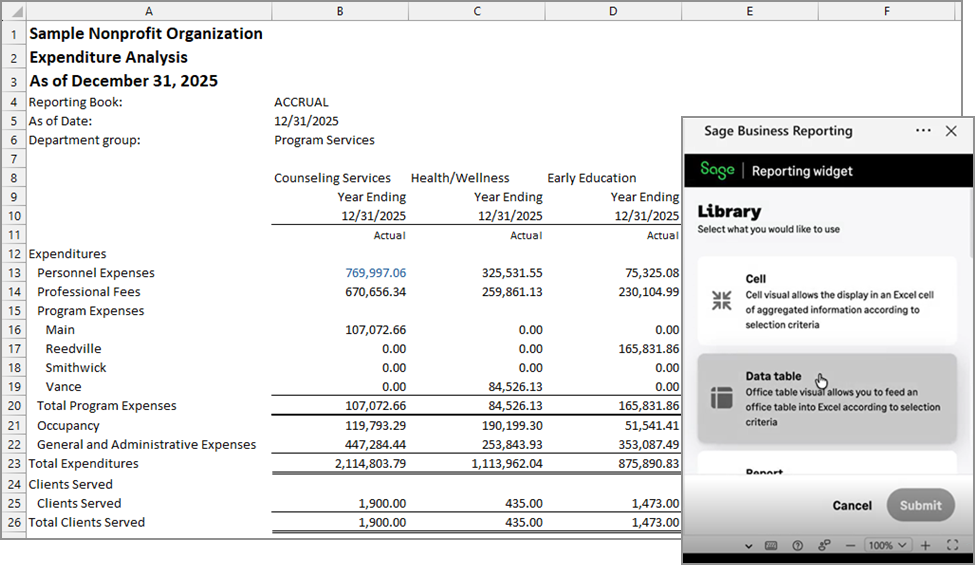The width and height of the screenshot is (975, 565).
Task: Click the widget pane vertical scrollbar
Action: [x=971, y=224]
